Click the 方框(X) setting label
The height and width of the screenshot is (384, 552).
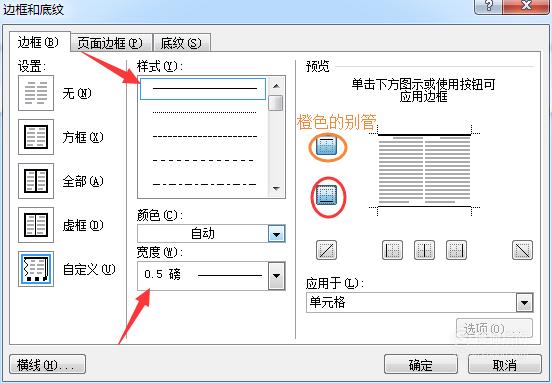[83, 137]
